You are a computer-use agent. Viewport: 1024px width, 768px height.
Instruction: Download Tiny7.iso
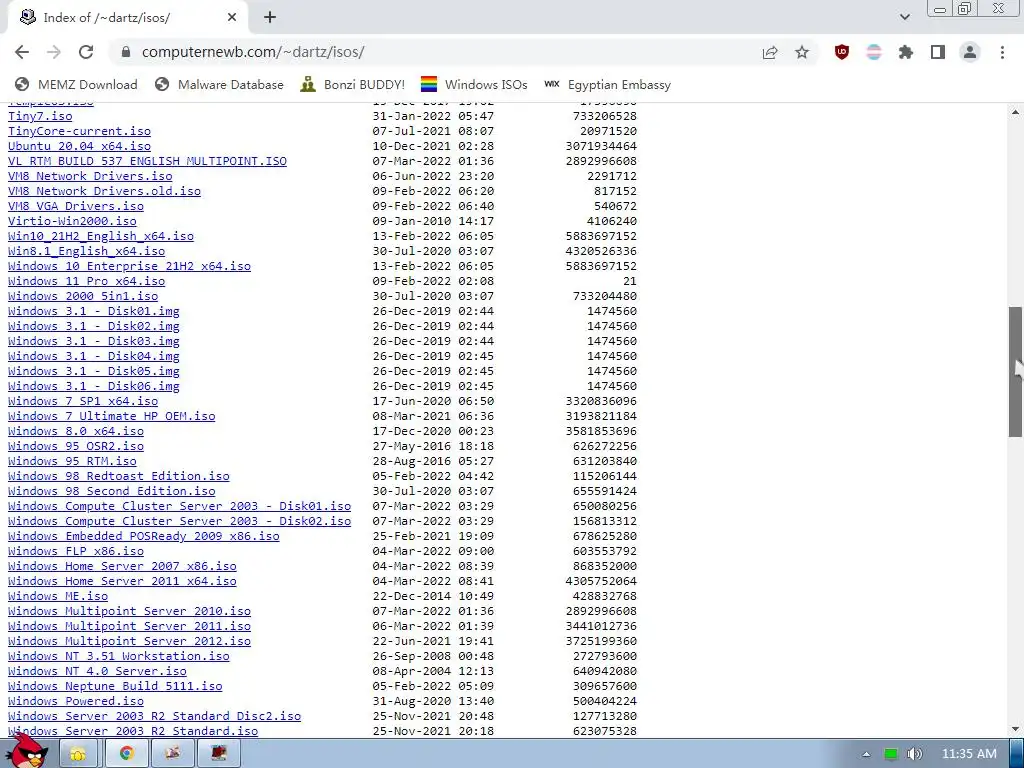tap(40, 116)
